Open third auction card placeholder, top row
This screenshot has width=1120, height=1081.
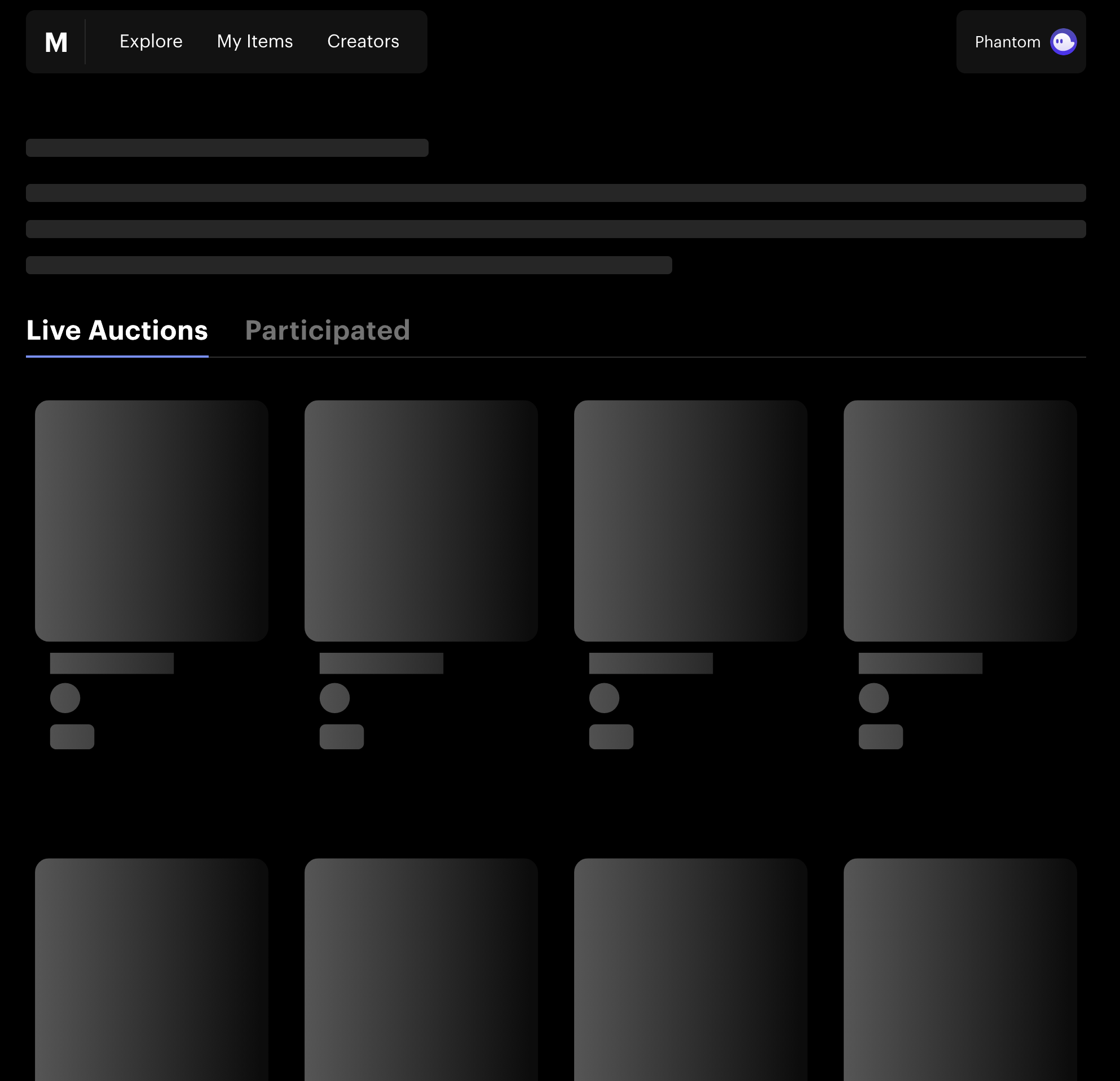click(690, 520)
